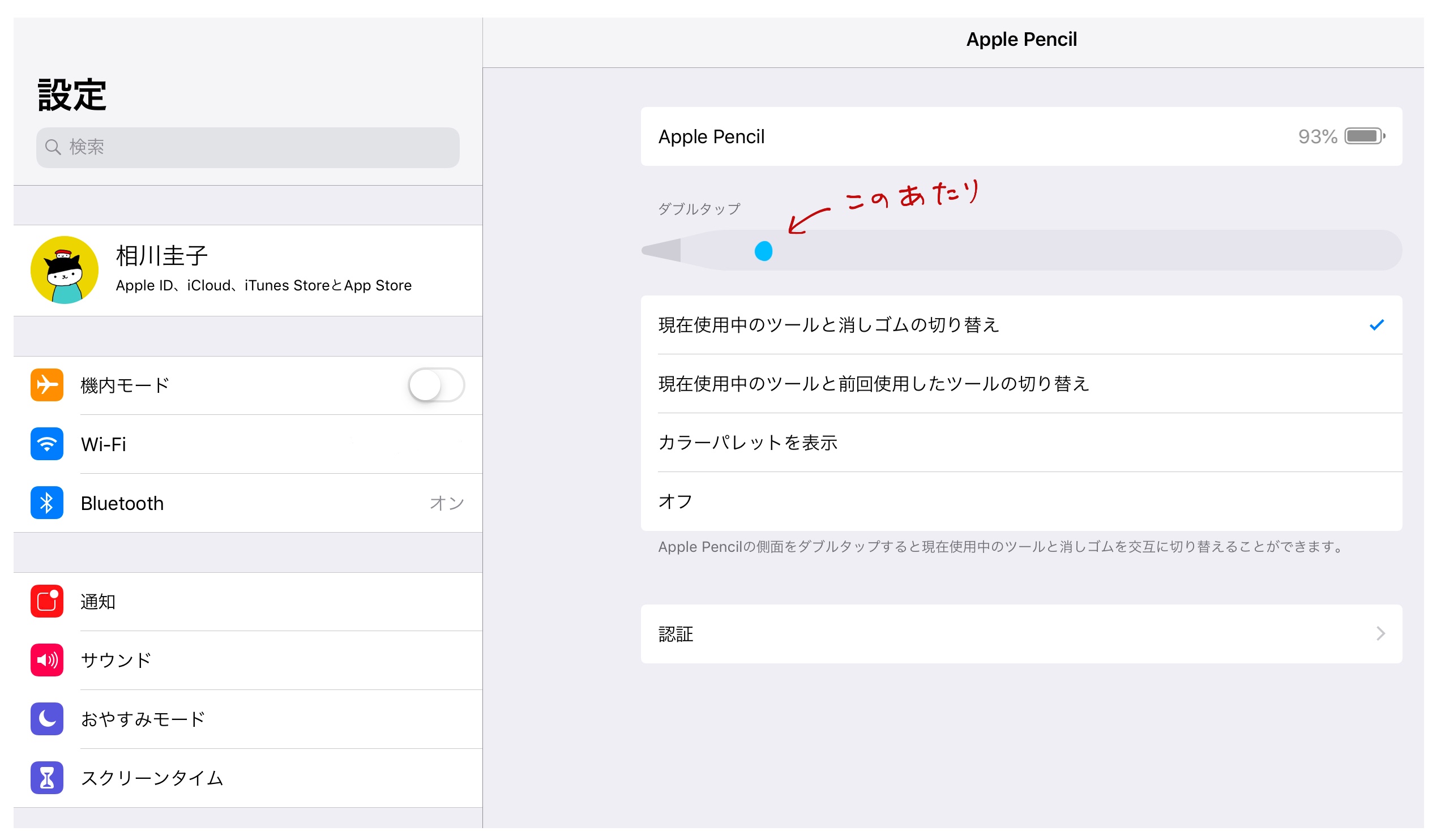Click the Apple Pencilの側面 footer description
The width and height of the screenshot is (1445, 840).
pos(1001,547)
